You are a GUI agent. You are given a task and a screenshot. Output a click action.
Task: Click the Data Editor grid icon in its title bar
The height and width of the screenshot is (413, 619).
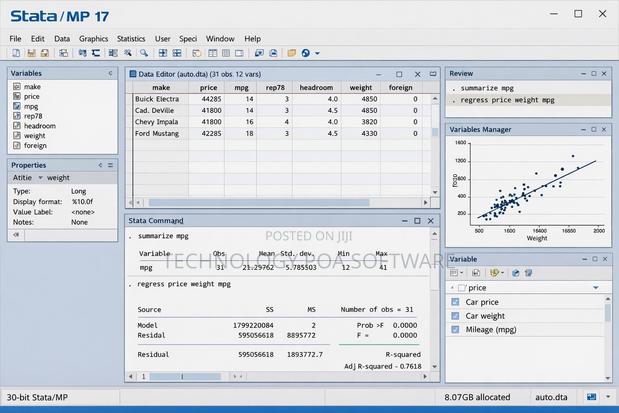pyautogui.click(x=133, y=74)
